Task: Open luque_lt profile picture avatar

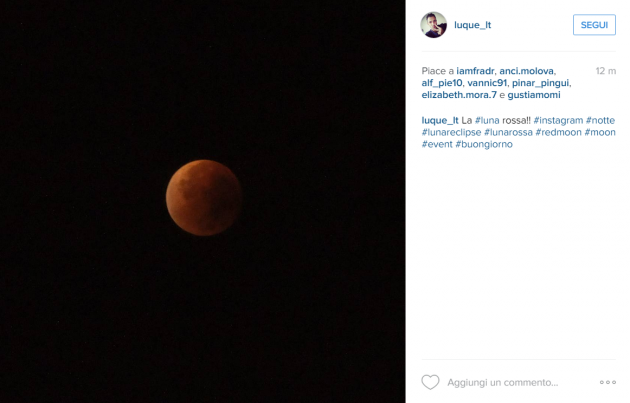Action: (x=434, y=25)
